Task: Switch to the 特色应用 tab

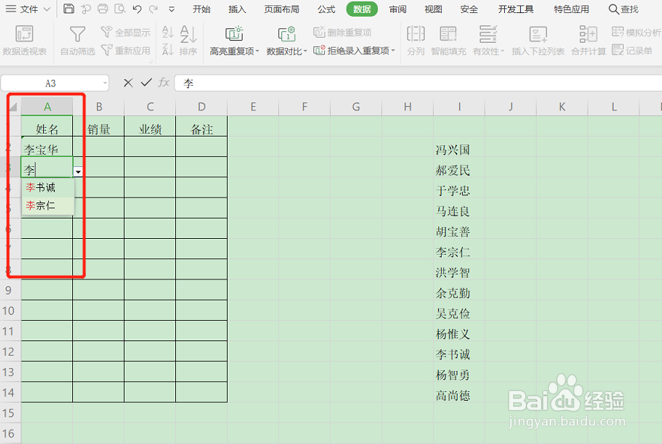Action: point(571,9)
